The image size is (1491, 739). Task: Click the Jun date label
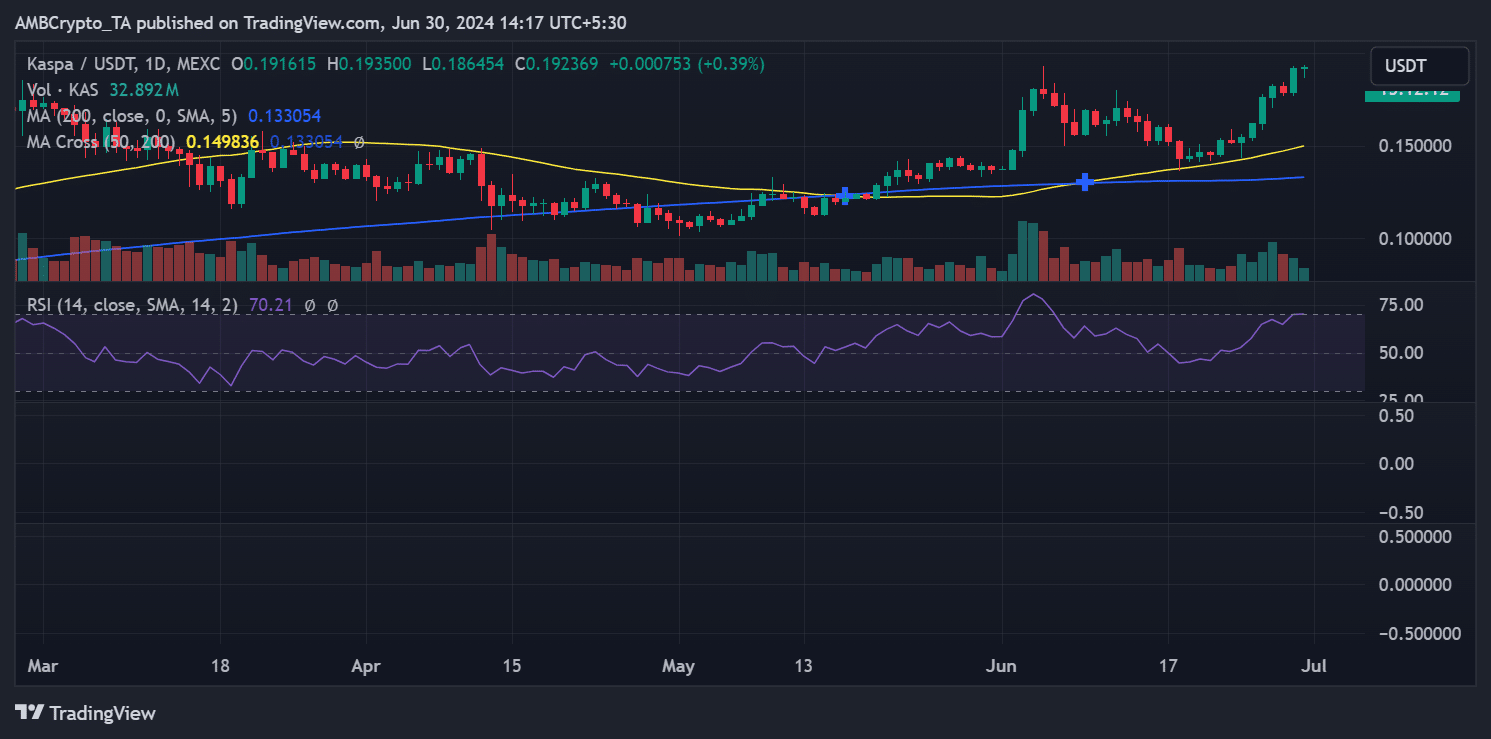(x=1002, y=666)
